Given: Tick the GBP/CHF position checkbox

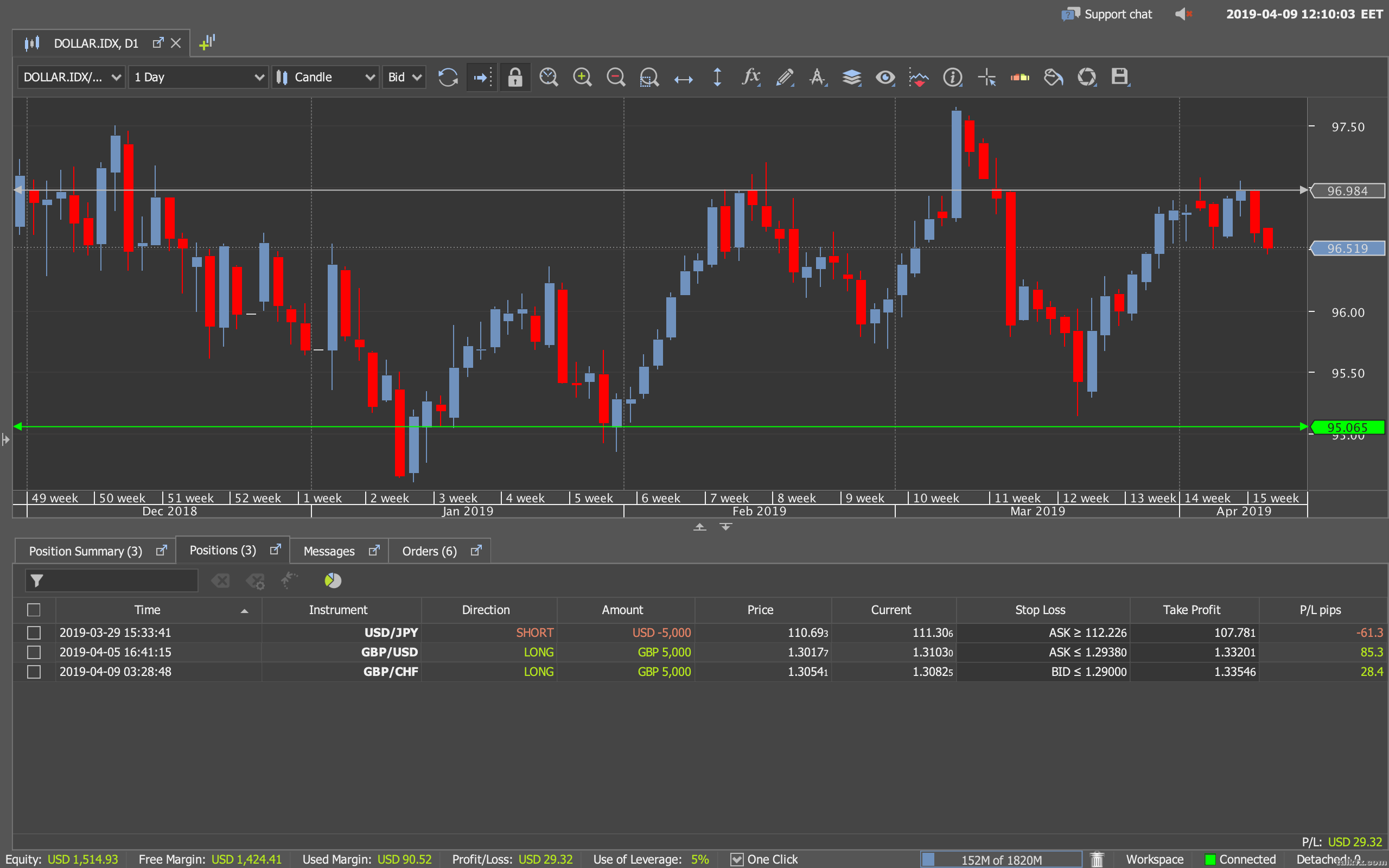Looking at the screenshot, I should coord(34,672).
